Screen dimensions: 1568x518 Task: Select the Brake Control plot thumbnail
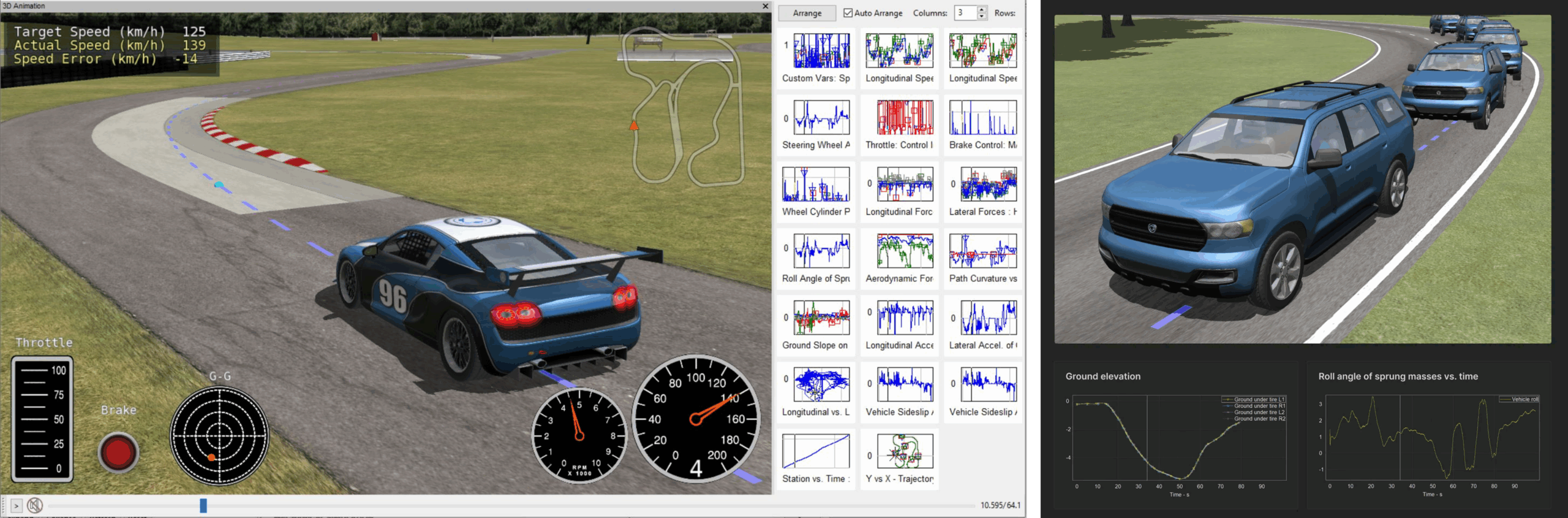(982, 118)
